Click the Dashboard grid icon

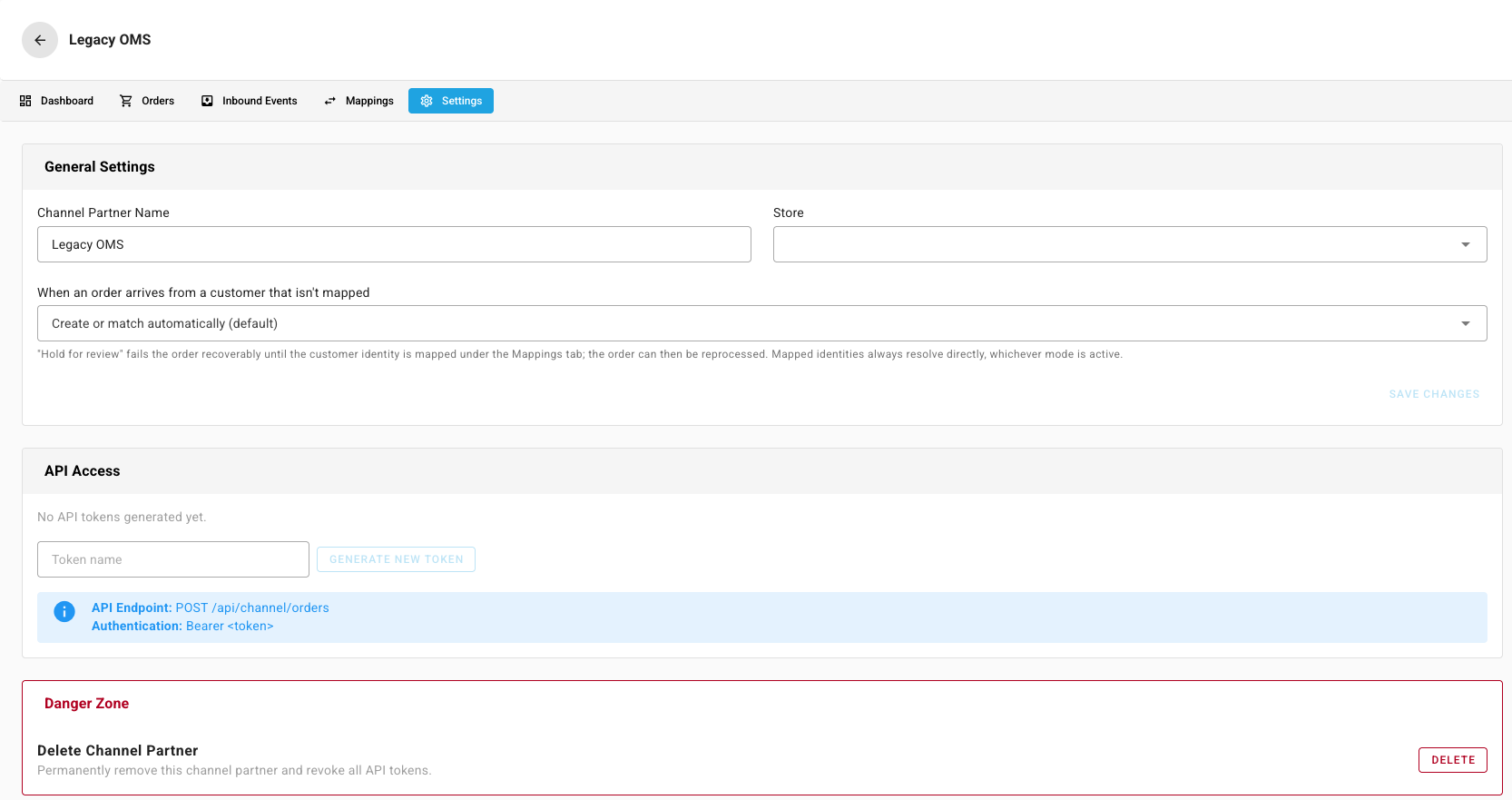click(25, 101)
